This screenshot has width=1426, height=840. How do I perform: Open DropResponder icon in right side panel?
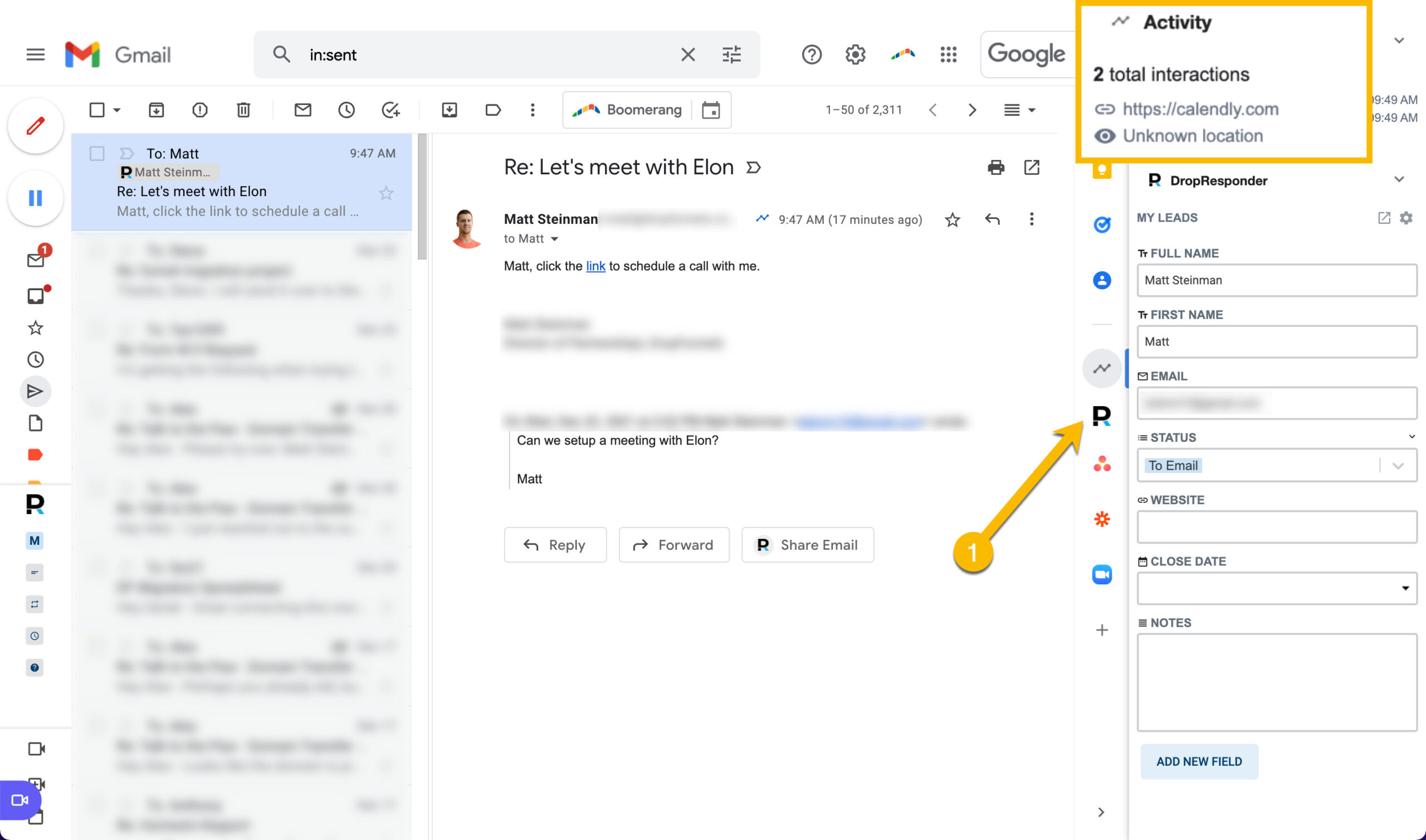[1102, 417]
